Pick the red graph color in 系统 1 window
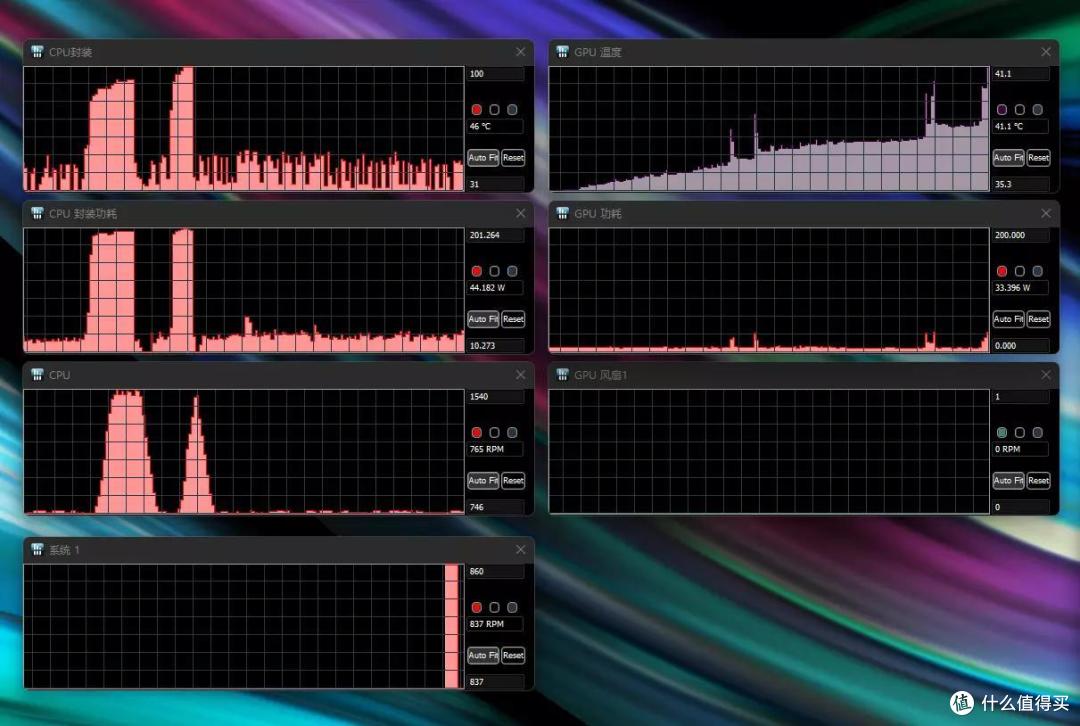Image resolution: width=1080 pixels, height=726 pixels. click(476, 607)
